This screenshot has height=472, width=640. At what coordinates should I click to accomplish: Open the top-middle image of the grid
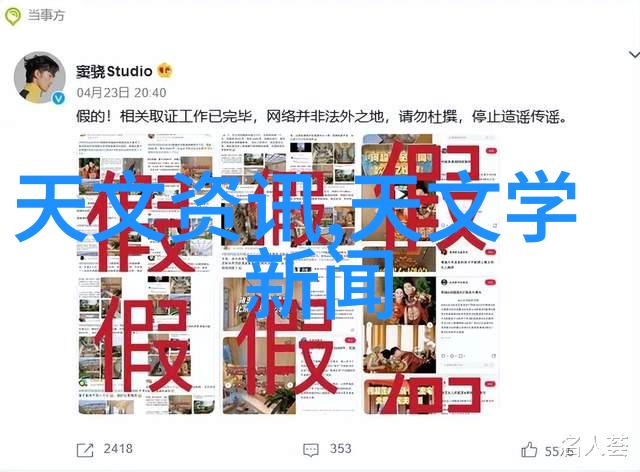pos(289,202)
